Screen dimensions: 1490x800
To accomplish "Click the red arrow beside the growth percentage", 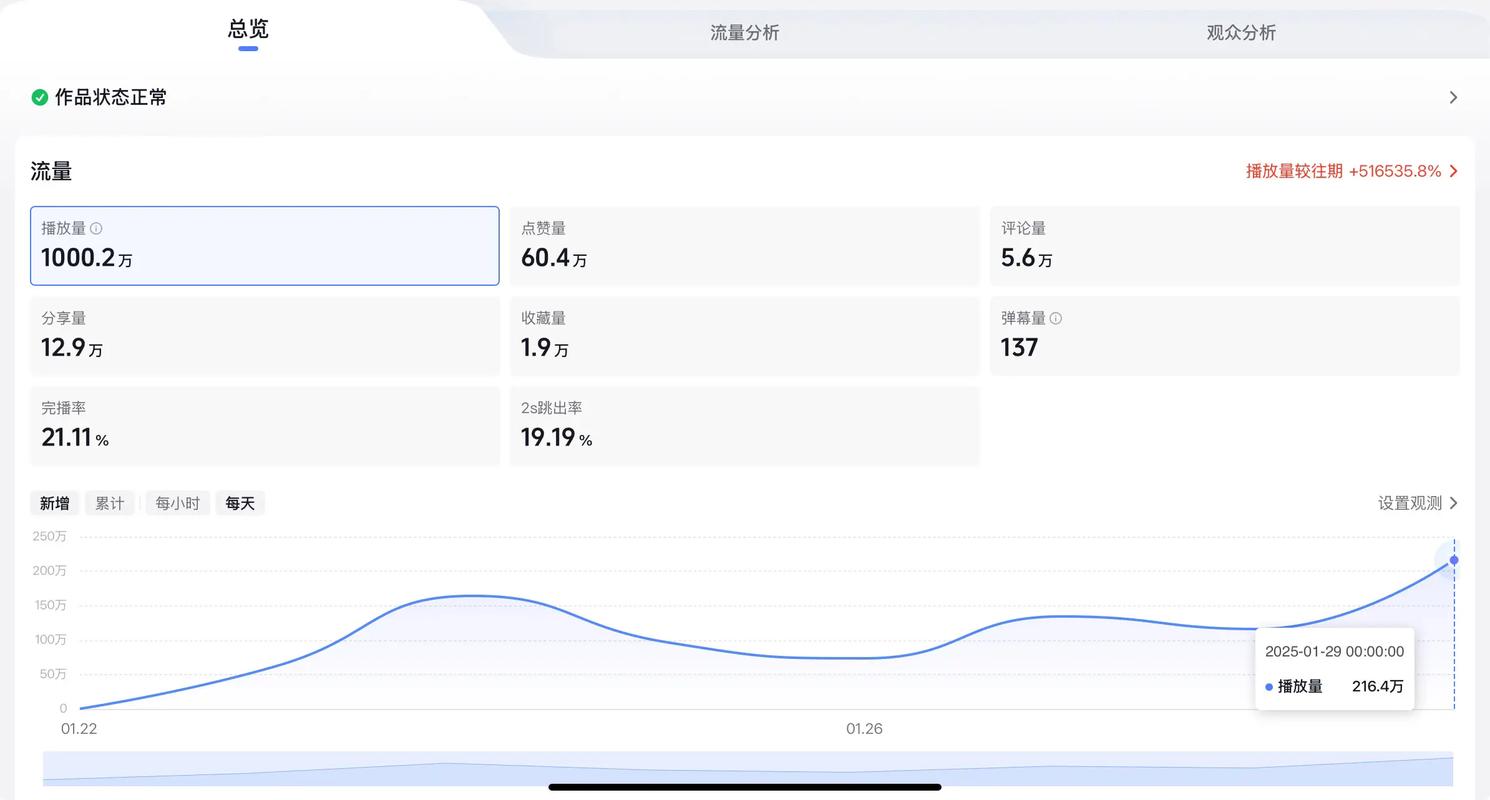I will pyautogui.click(x=1454, y=170).
